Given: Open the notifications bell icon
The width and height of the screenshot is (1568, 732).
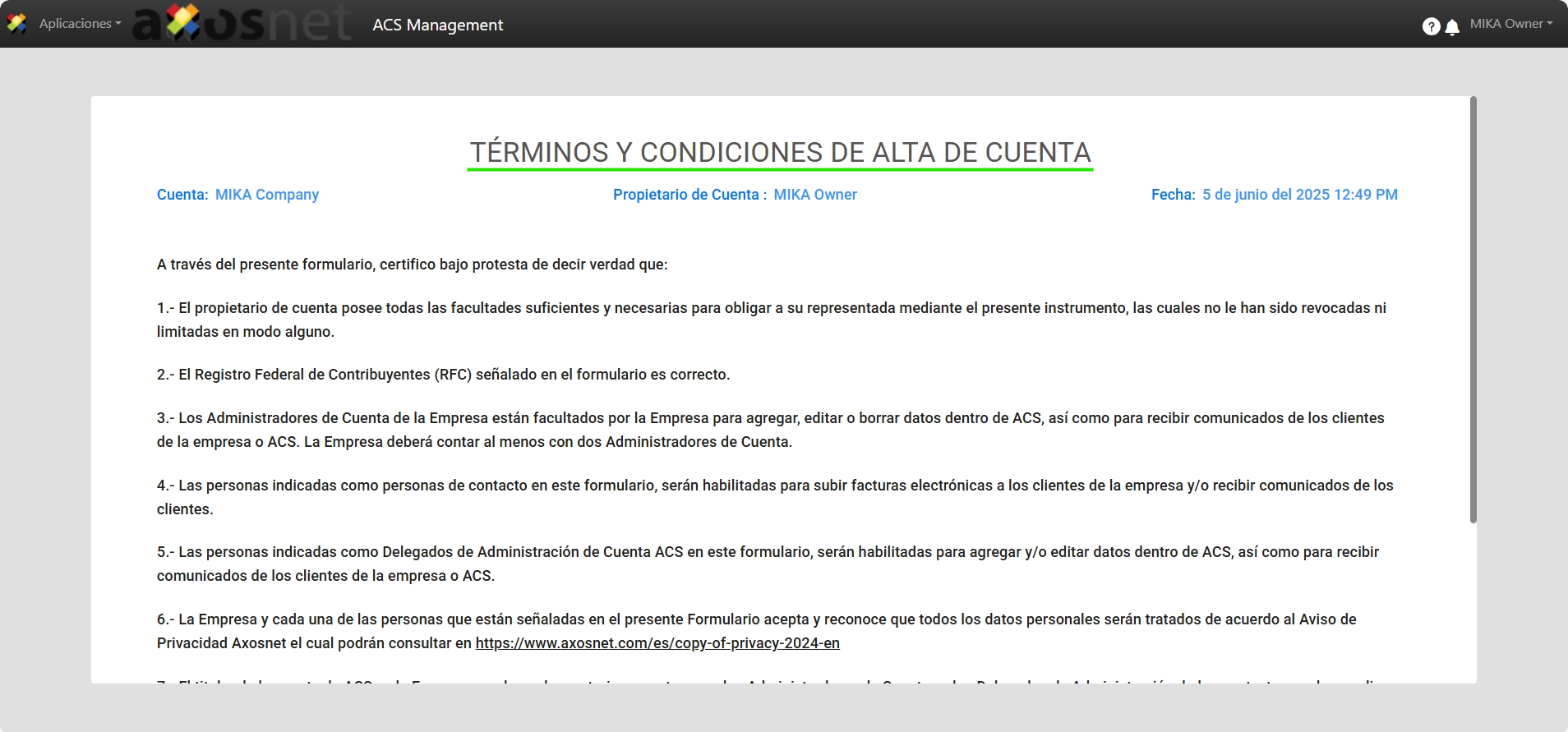Looking at the screenshot, I should point(1452,27).
